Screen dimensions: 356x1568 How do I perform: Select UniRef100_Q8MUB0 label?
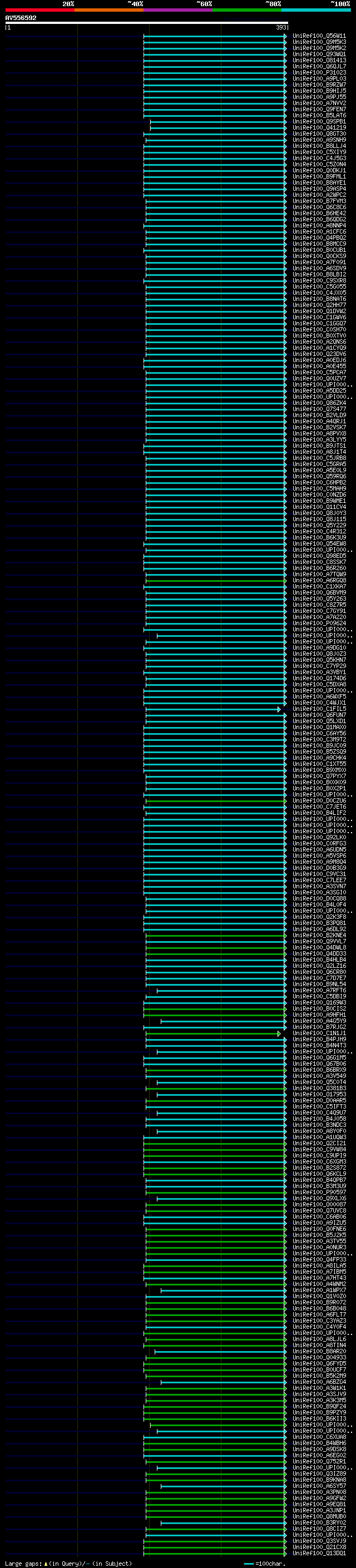(319, 1517)
